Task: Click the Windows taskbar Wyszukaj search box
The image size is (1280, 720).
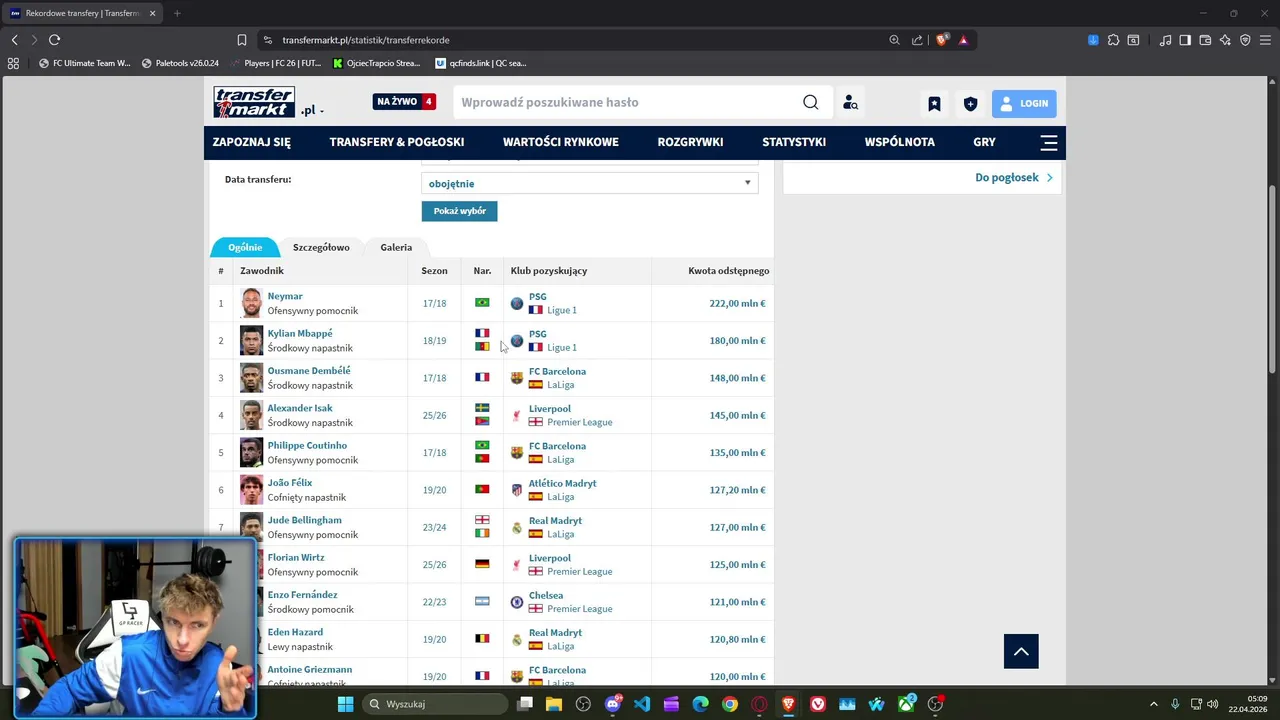Action: click(x=434, y=704)
